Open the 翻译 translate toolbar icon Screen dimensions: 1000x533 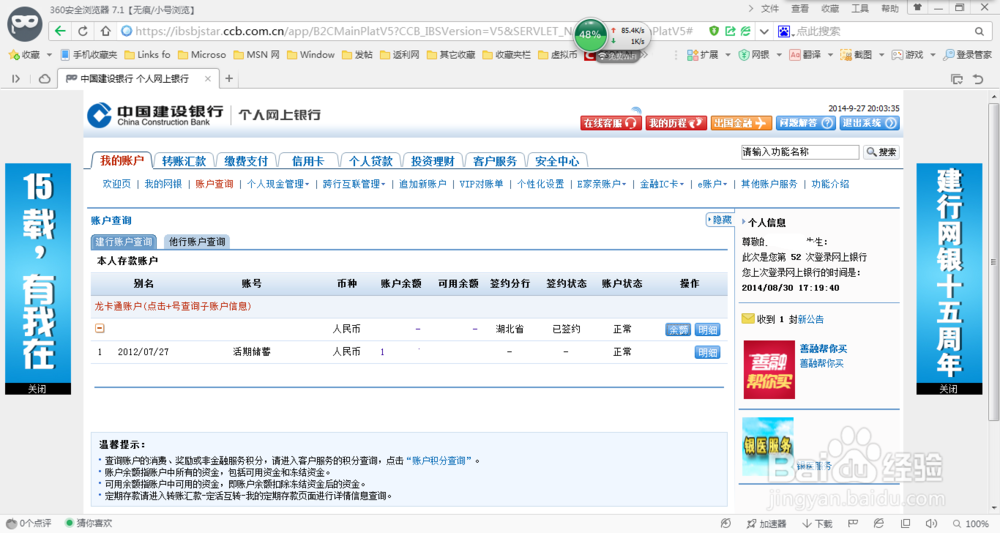[x=805, y=55]
